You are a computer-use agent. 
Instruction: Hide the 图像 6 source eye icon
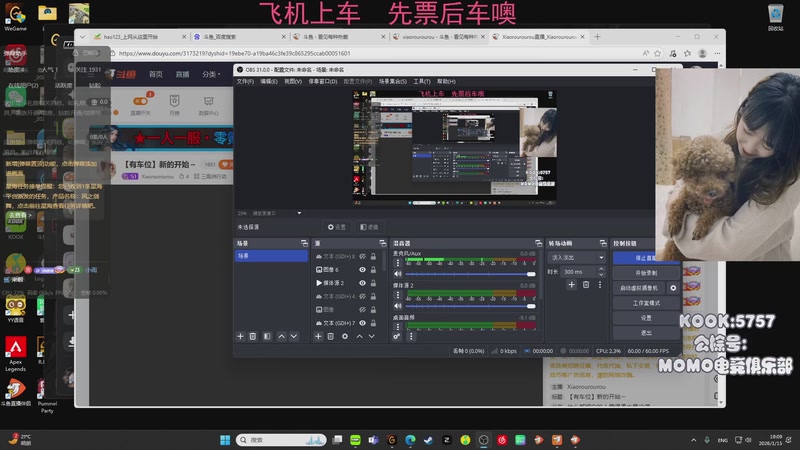tap(362, 269)
